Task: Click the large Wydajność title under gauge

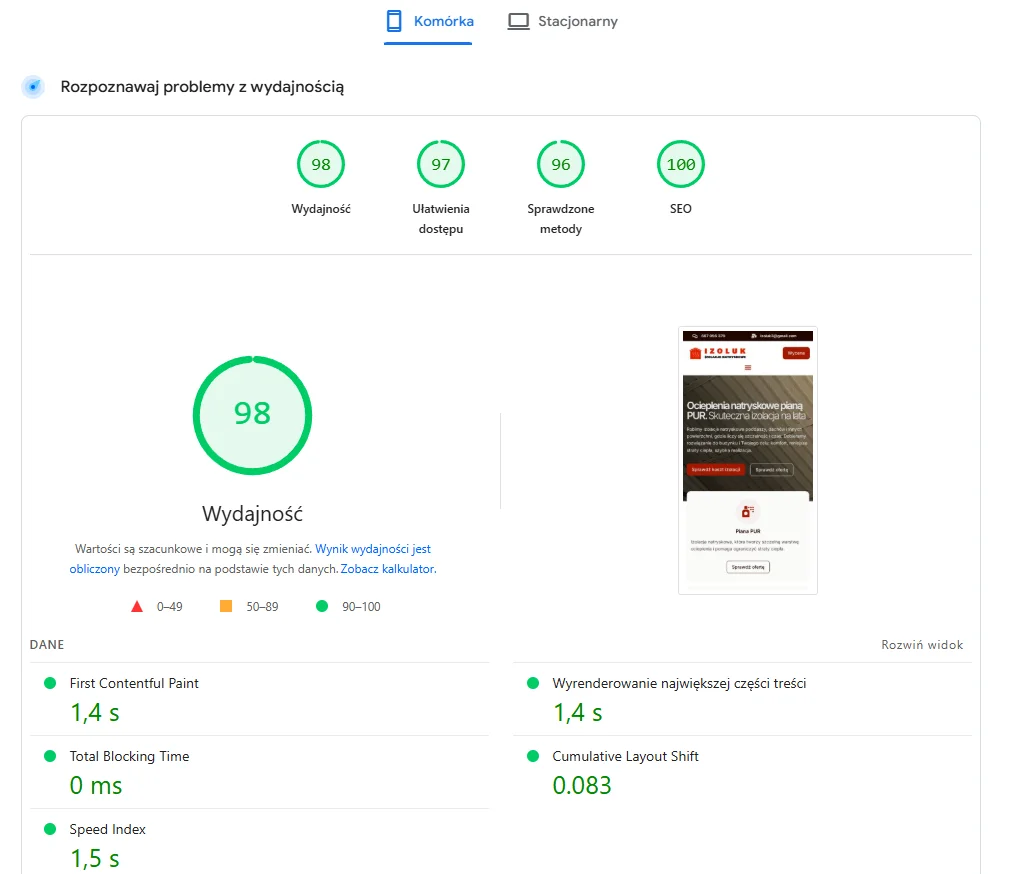Action: coord(252,514)
